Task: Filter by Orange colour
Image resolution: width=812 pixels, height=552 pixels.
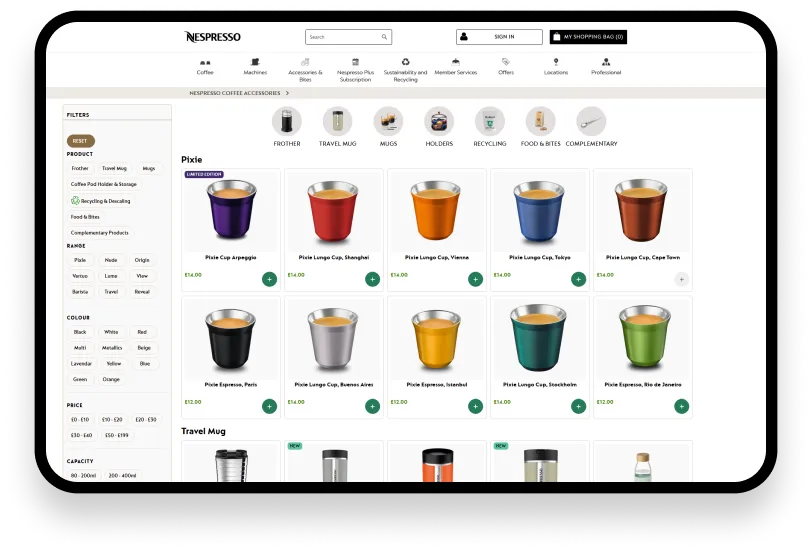Action: click(111, 380)
